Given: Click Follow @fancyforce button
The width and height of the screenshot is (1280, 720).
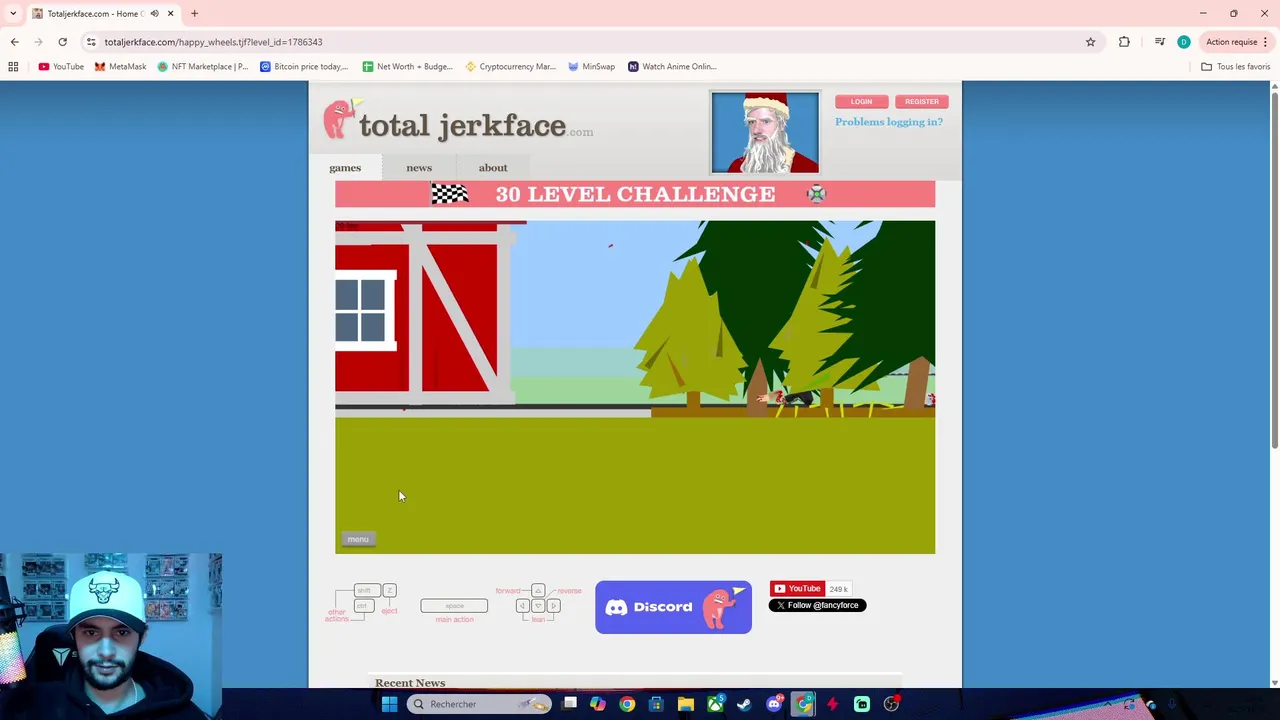Looking at the screenshot, I should point(817,605).
